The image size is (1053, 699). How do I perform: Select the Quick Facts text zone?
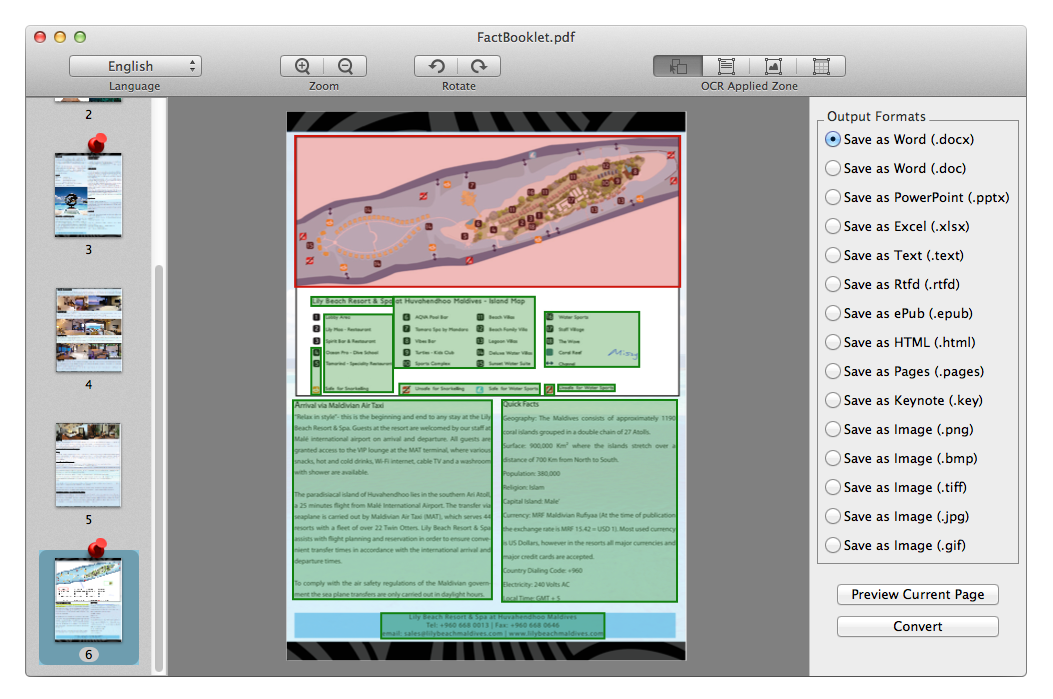[x=589, y=501]
